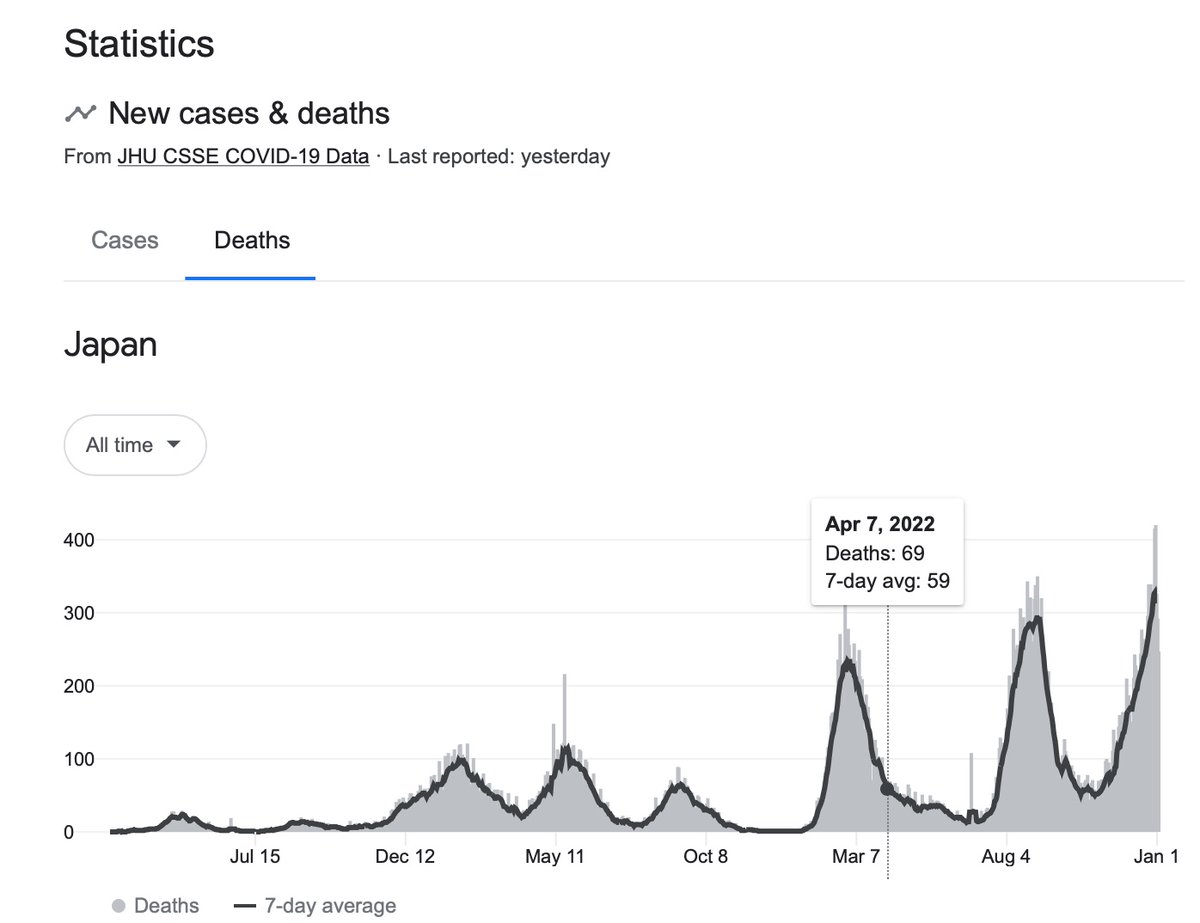The width and height of the screenshot is (1200, 923).
Task: Open the JHU CSSE COVID-19 Data link
Action: point(243,156)
